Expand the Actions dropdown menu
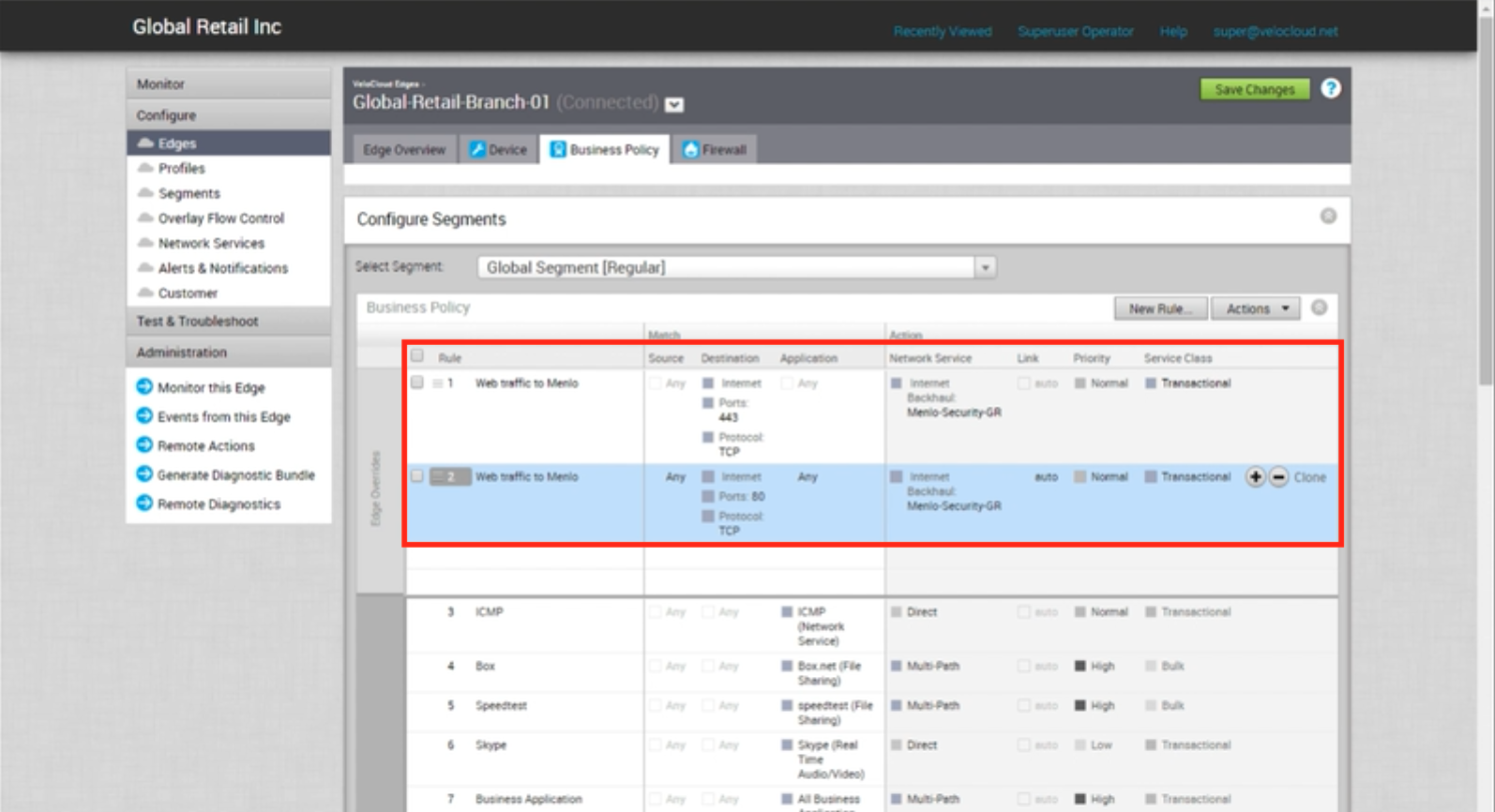This screenshot has height=812, width=1495. [x=1256, y=308]
